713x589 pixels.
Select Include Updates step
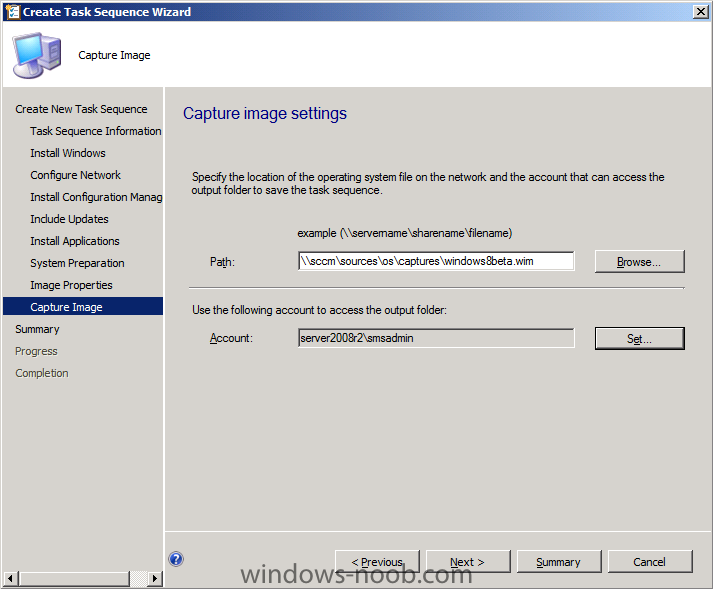click(x=69, y=219)
